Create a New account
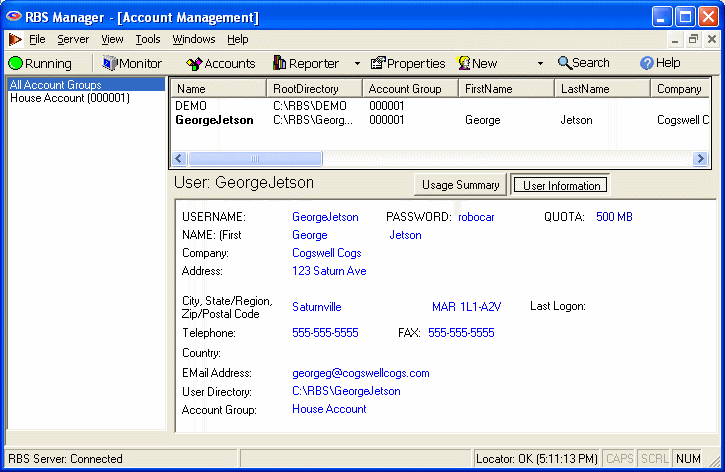Screen dimensions: 725x472 pos(477,63)
